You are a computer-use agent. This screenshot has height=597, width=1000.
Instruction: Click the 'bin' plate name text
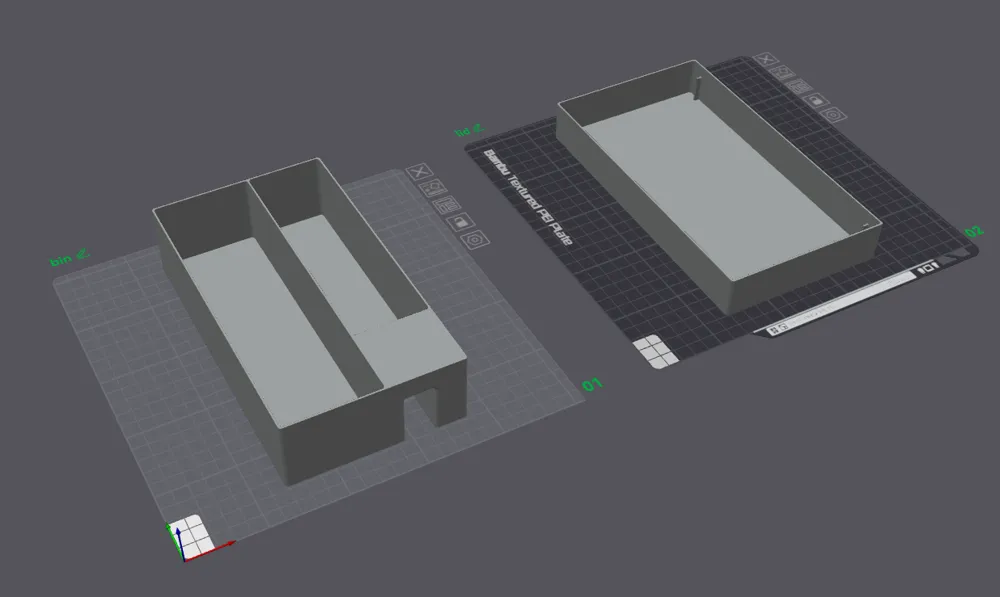[61, 260]
